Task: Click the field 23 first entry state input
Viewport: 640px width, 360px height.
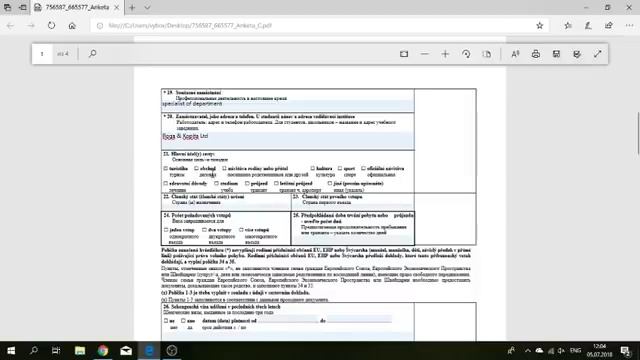Action: point(353,207)
